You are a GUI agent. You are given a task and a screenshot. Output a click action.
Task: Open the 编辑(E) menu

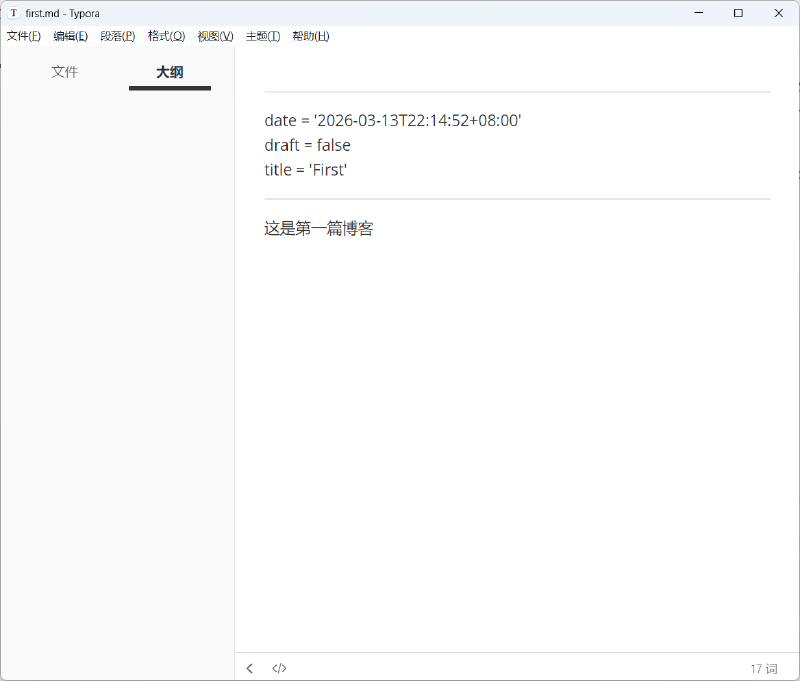tap(69, 36)
